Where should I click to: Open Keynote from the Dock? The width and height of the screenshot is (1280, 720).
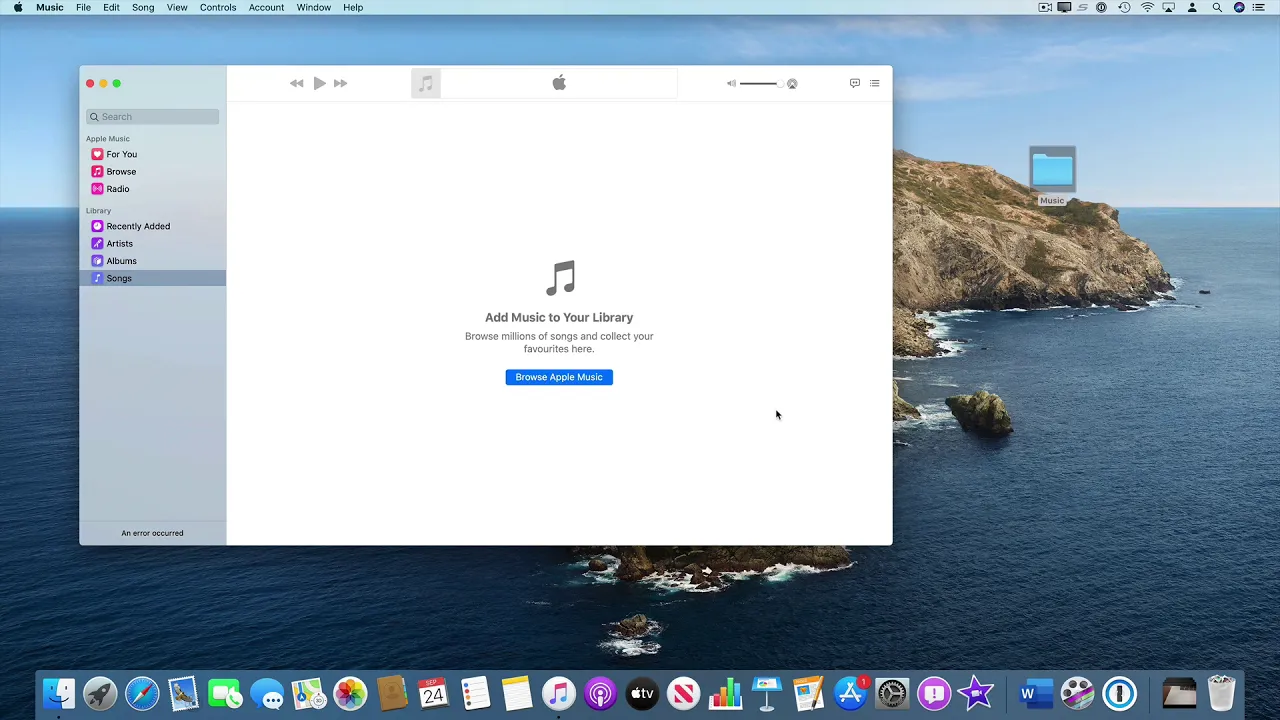tap(767, 693)
